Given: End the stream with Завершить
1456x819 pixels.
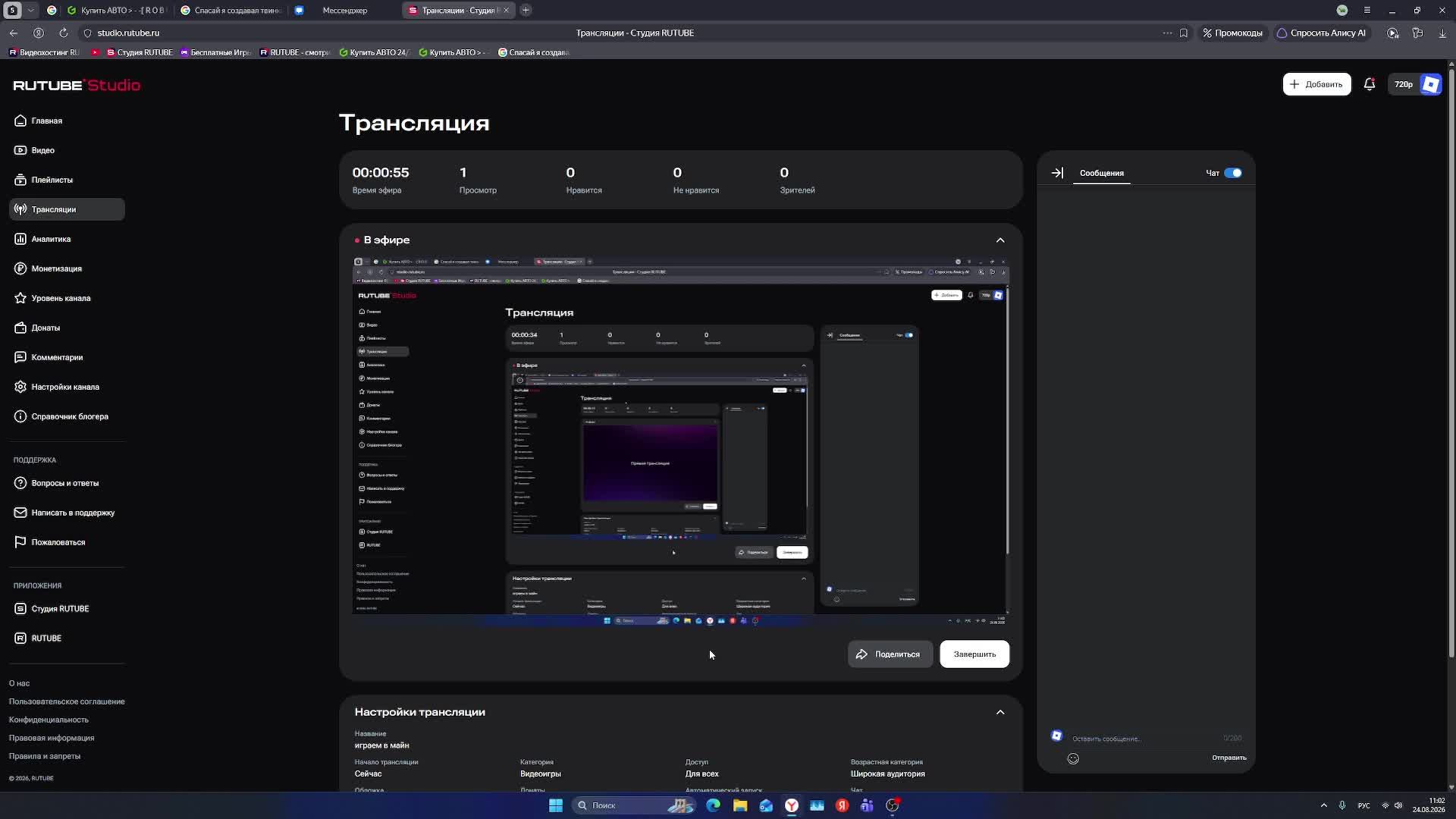Looking at the screenshot, I should click(x=974, y=654).
